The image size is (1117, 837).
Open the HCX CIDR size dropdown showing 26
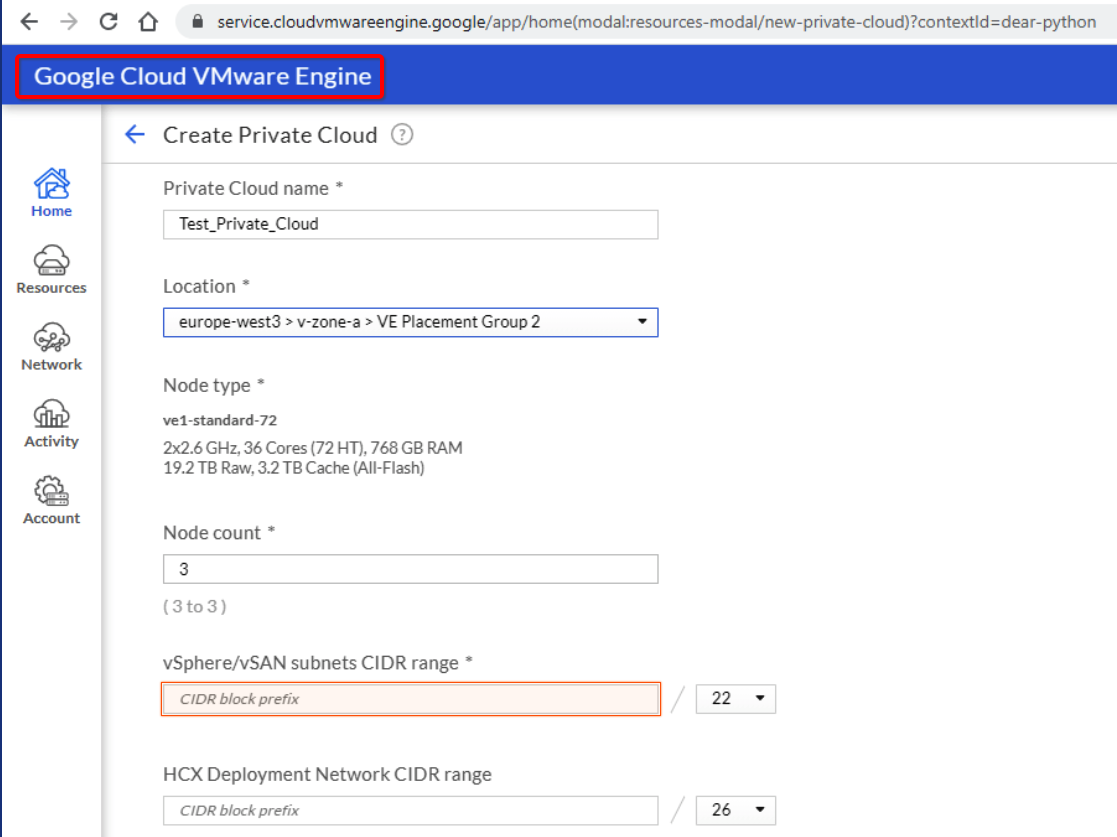pos(735,810)
